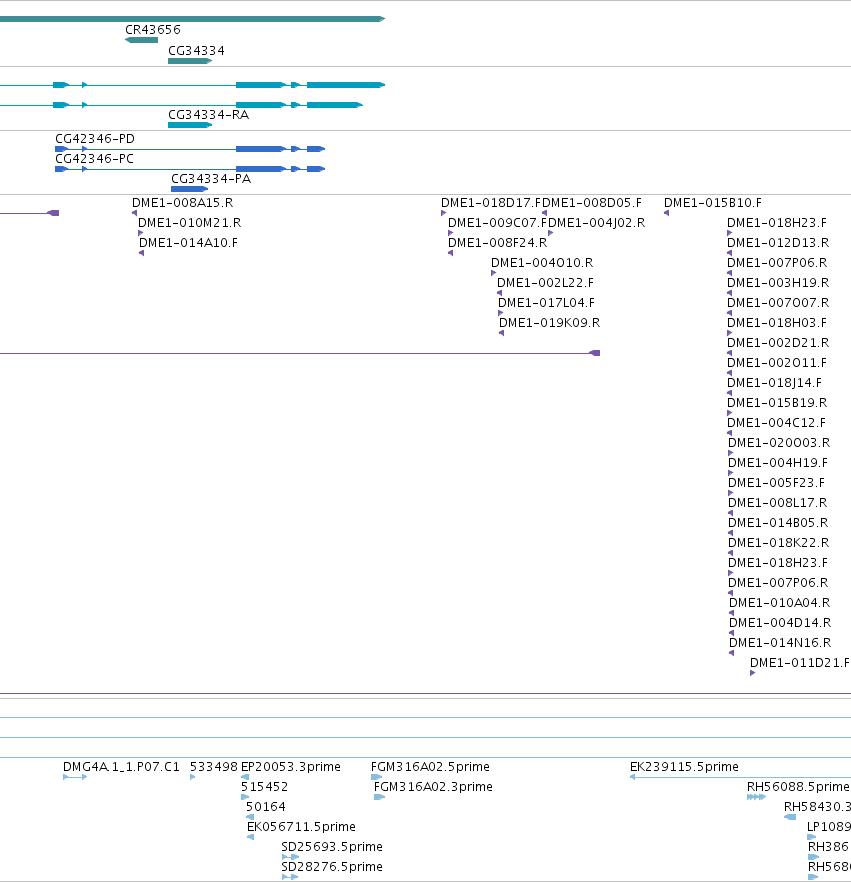The image size is (851, 882).
Task: Click the CR43656 gene label
Action: pos(152,30)
